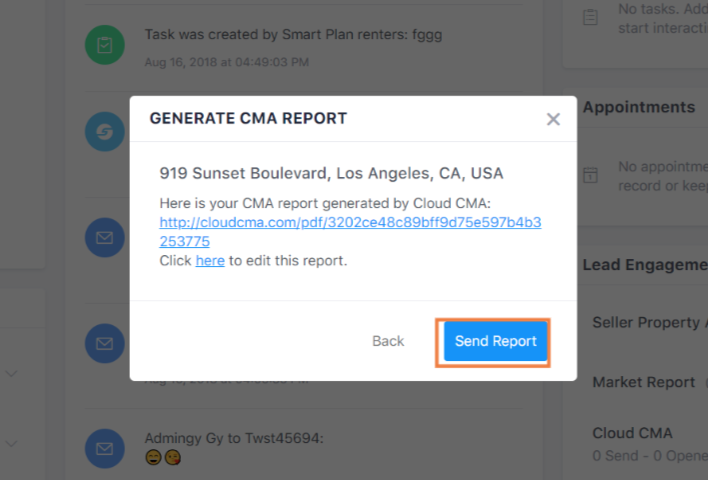Open the Market Report engagement item

pyautogui.click(x=643, y=382)
